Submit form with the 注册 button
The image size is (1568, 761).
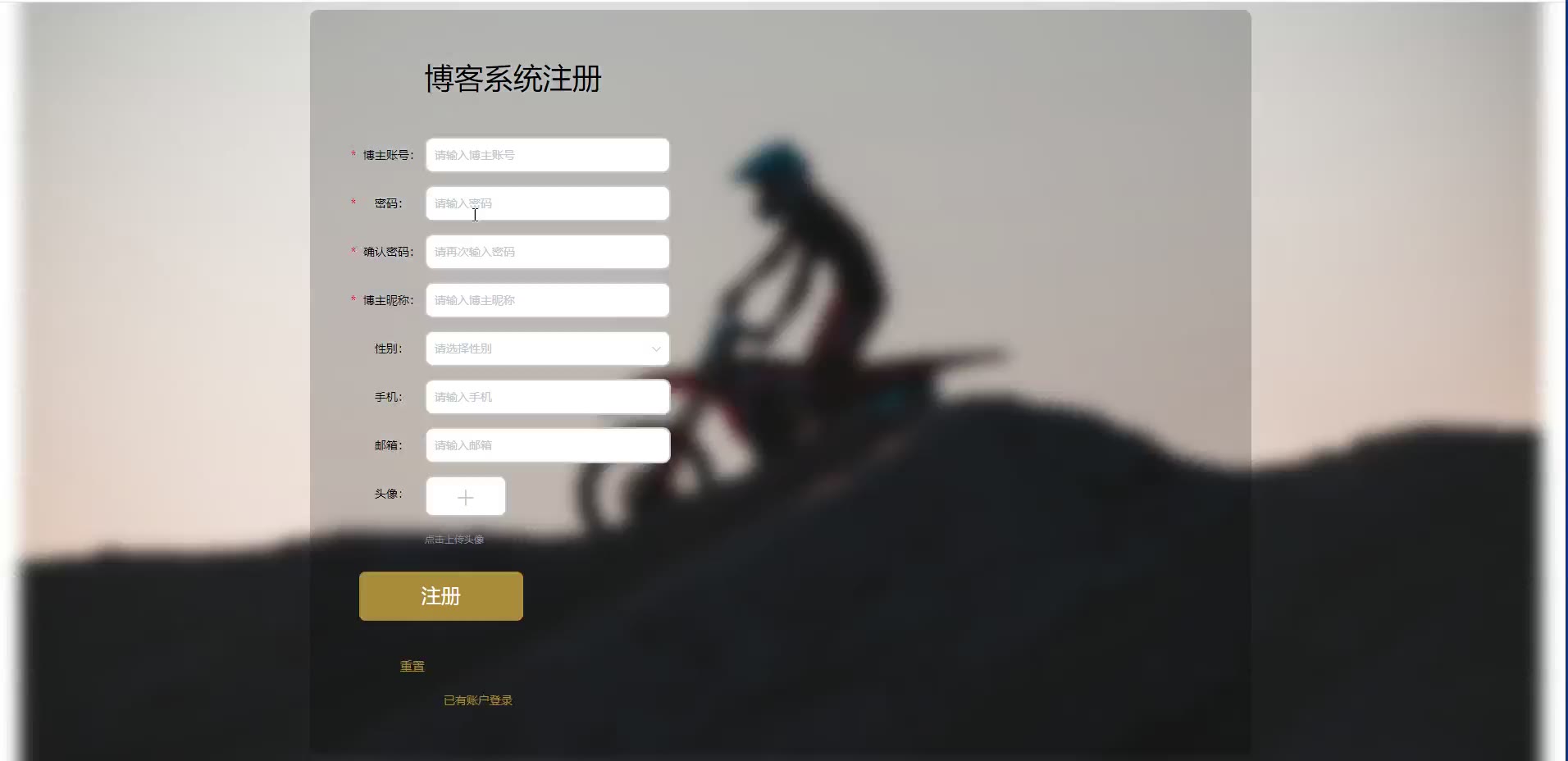(x=441, y=596)
